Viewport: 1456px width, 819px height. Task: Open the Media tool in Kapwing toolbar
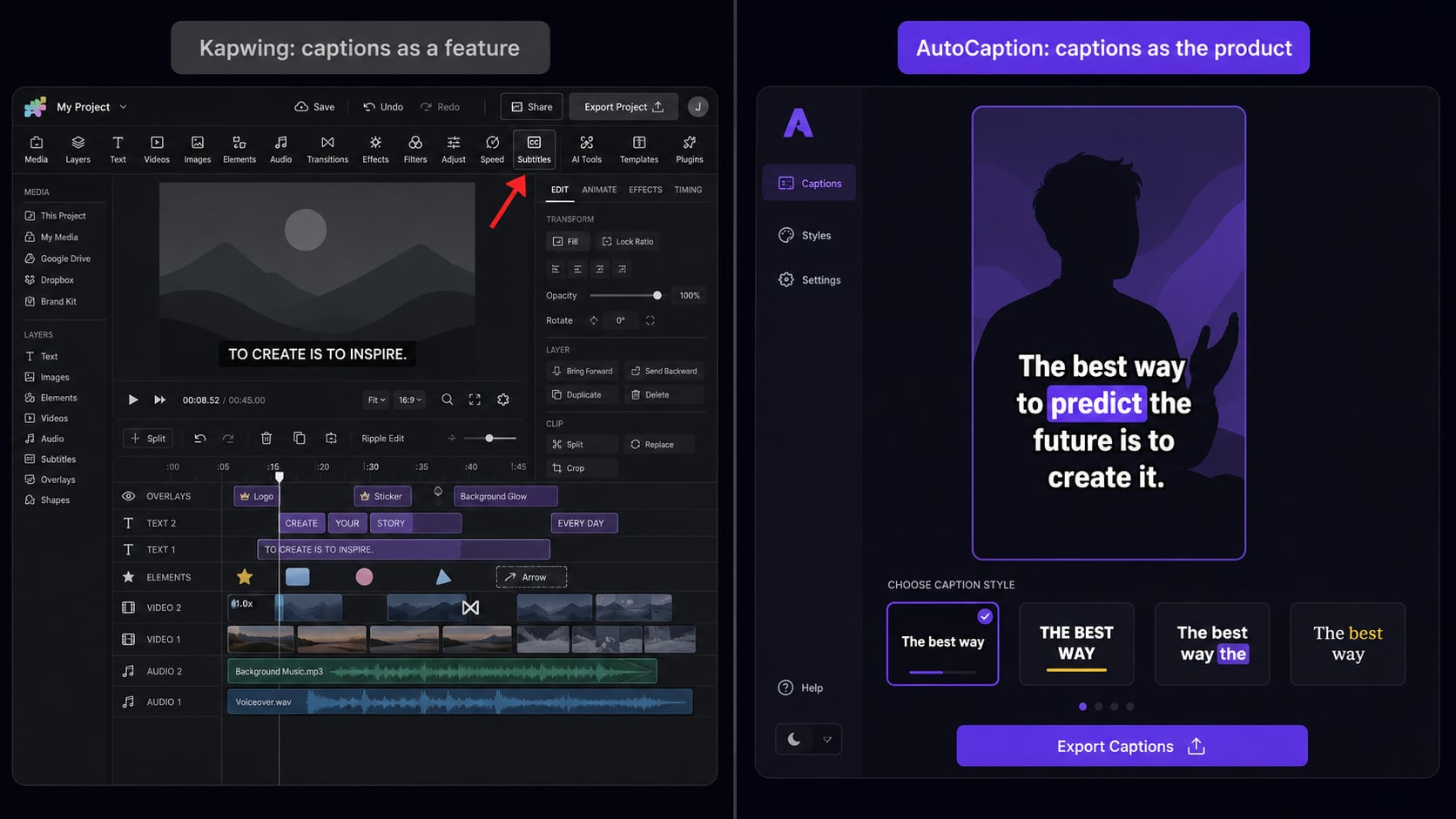(x=37, y=149)
